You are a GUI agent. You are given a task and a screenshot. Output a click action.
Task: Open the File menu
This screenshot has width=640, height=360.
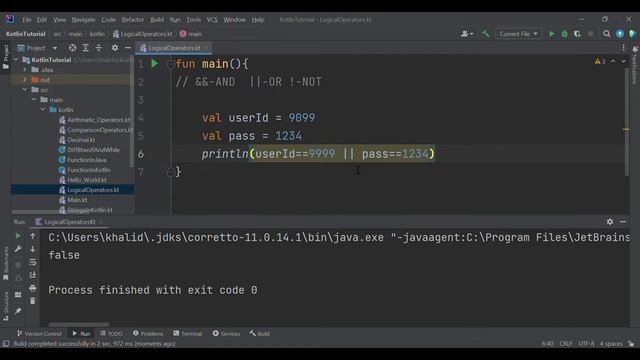27,20
